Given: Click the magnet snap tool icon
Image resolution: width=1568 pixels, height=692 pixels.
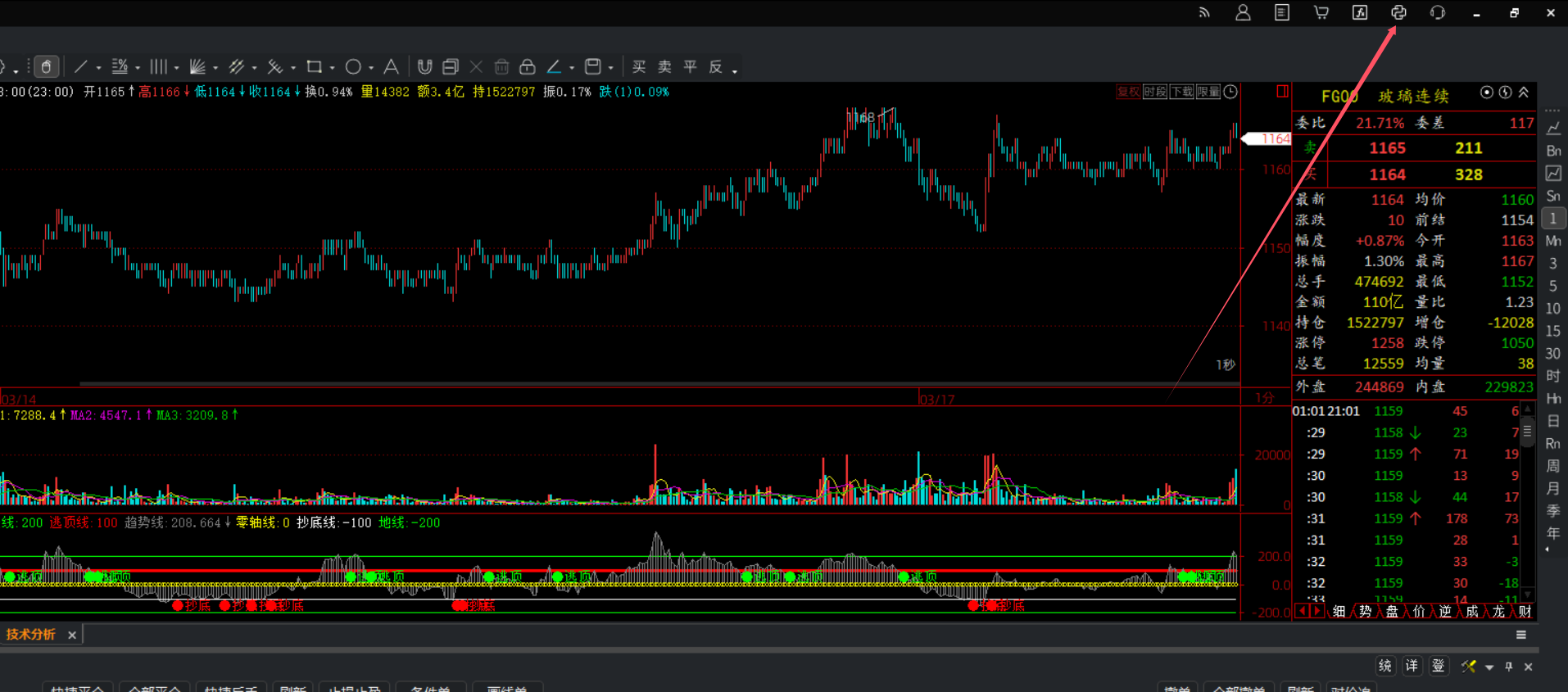Looking at the screenshot, I should (x=424, y=67).
